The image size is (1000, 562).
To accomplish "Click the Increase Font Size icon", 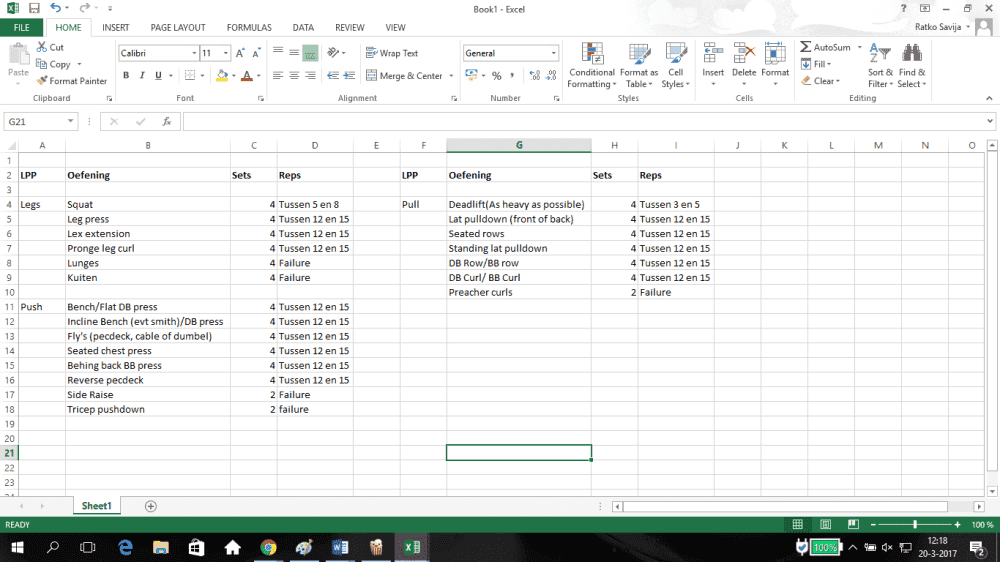I will [241, 53].
